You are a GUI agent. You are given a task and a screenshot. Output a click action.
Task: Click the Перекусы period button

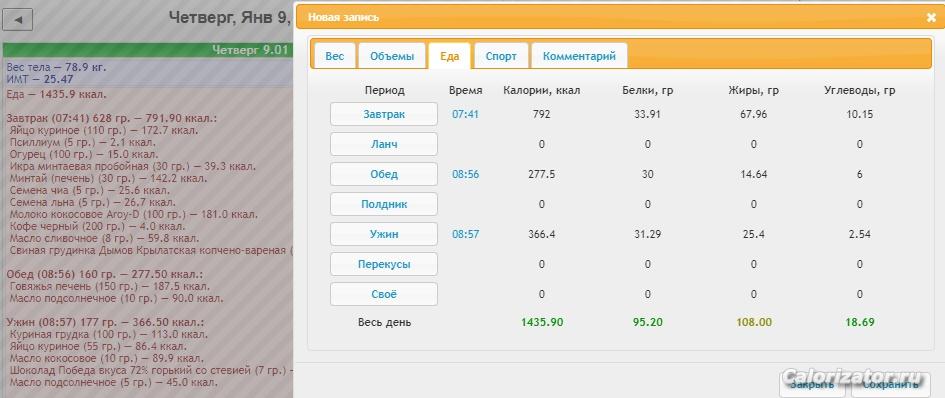click(384, 264)
